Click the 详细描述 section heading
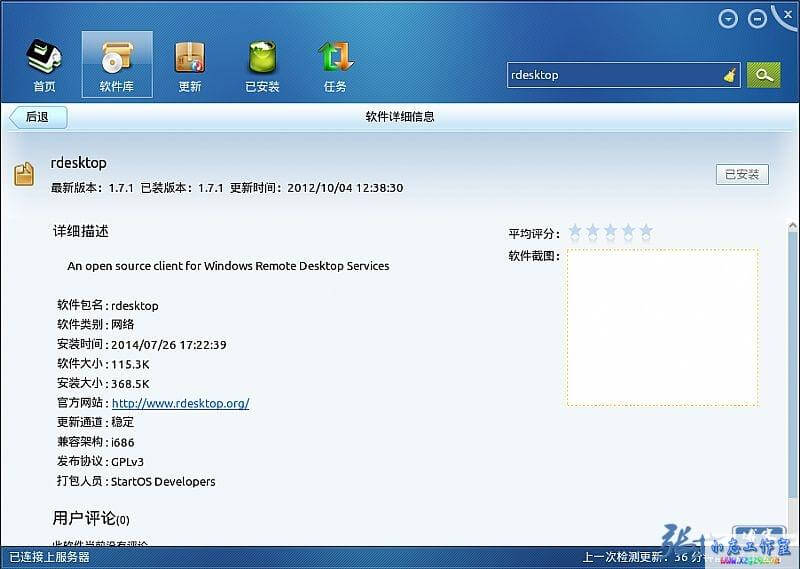Image resolution: width=800 pixels, height=569 pixels. 81,231
